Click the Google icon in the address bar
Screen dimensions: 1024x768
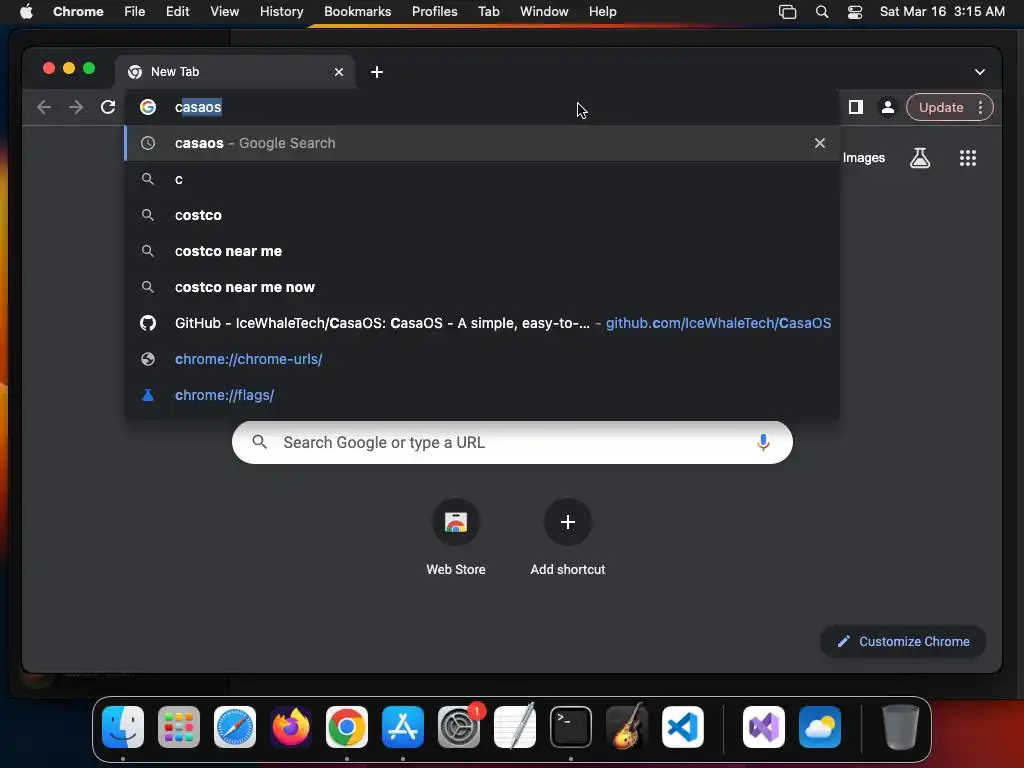tap(148, 107)
